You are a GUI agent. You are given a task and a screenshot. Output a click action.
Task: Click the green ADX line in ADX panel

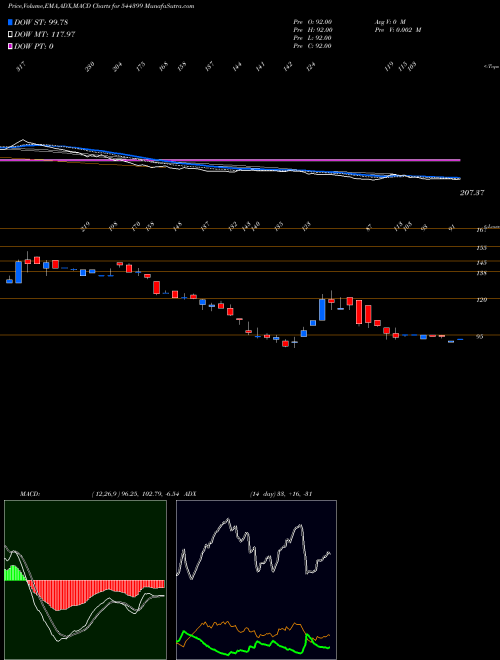253,645
